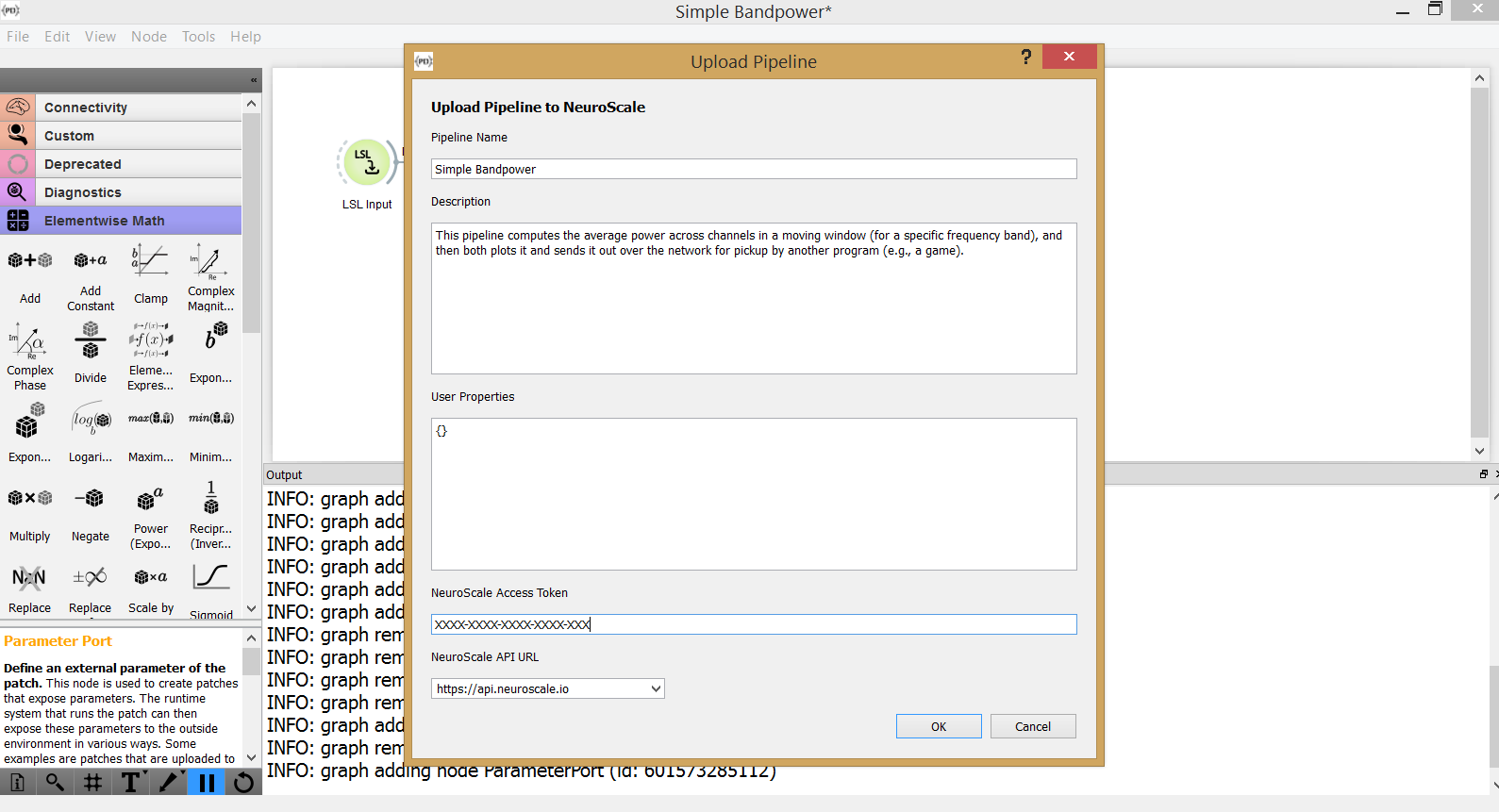Click the reset/reload circular arrow button
This screenshot has height=812, width=1499.
(x=243, y=783)
